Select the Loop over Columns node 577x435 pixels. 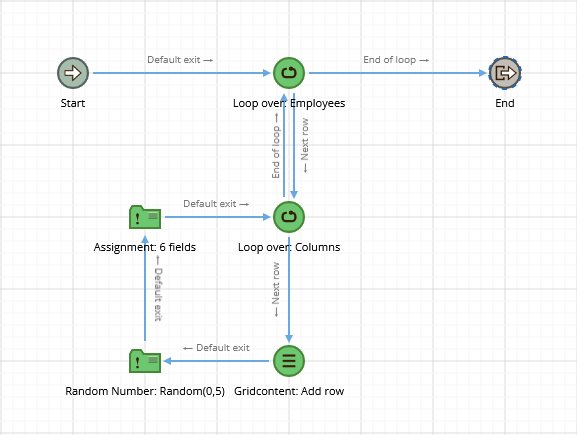point(289,217)
